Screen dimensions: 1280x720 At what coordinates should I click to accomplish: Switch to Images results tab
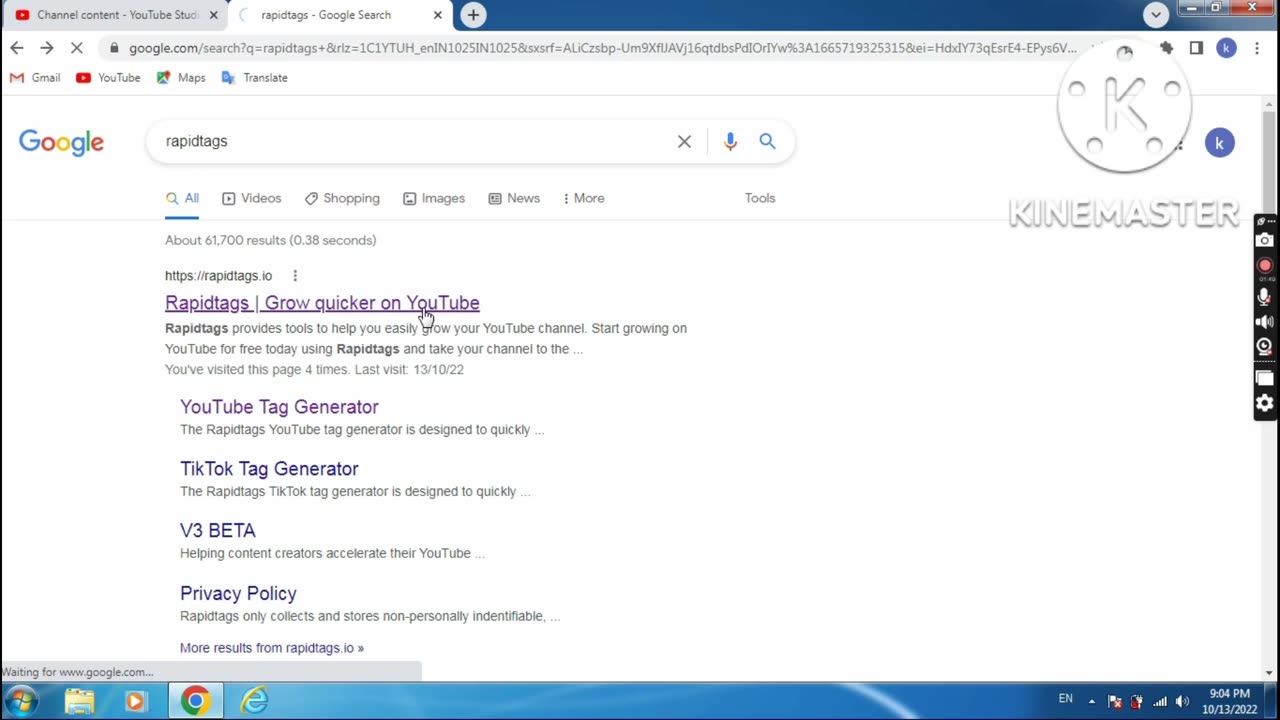tap(433, 198)
